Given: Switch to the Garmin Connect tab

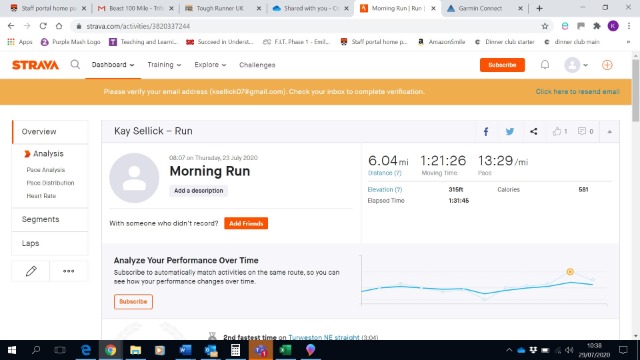Looking at the screenshot, I should click(x=480, y=8).
